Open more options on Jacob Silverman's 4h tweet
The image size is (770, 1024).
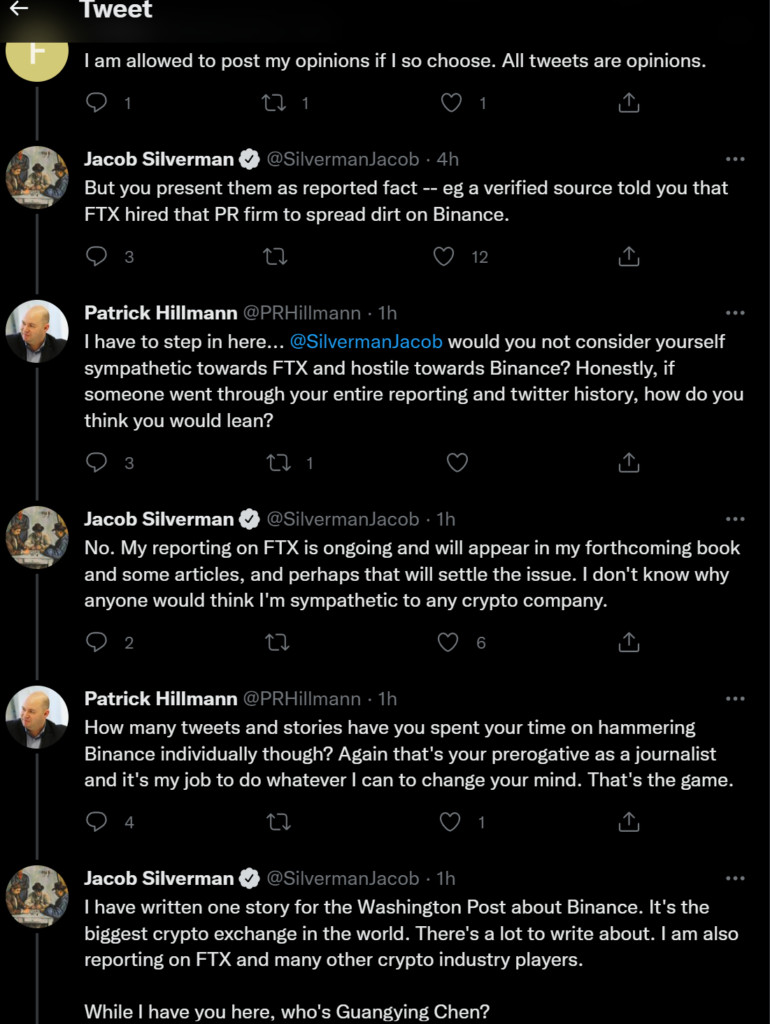(x=735, y=159)
